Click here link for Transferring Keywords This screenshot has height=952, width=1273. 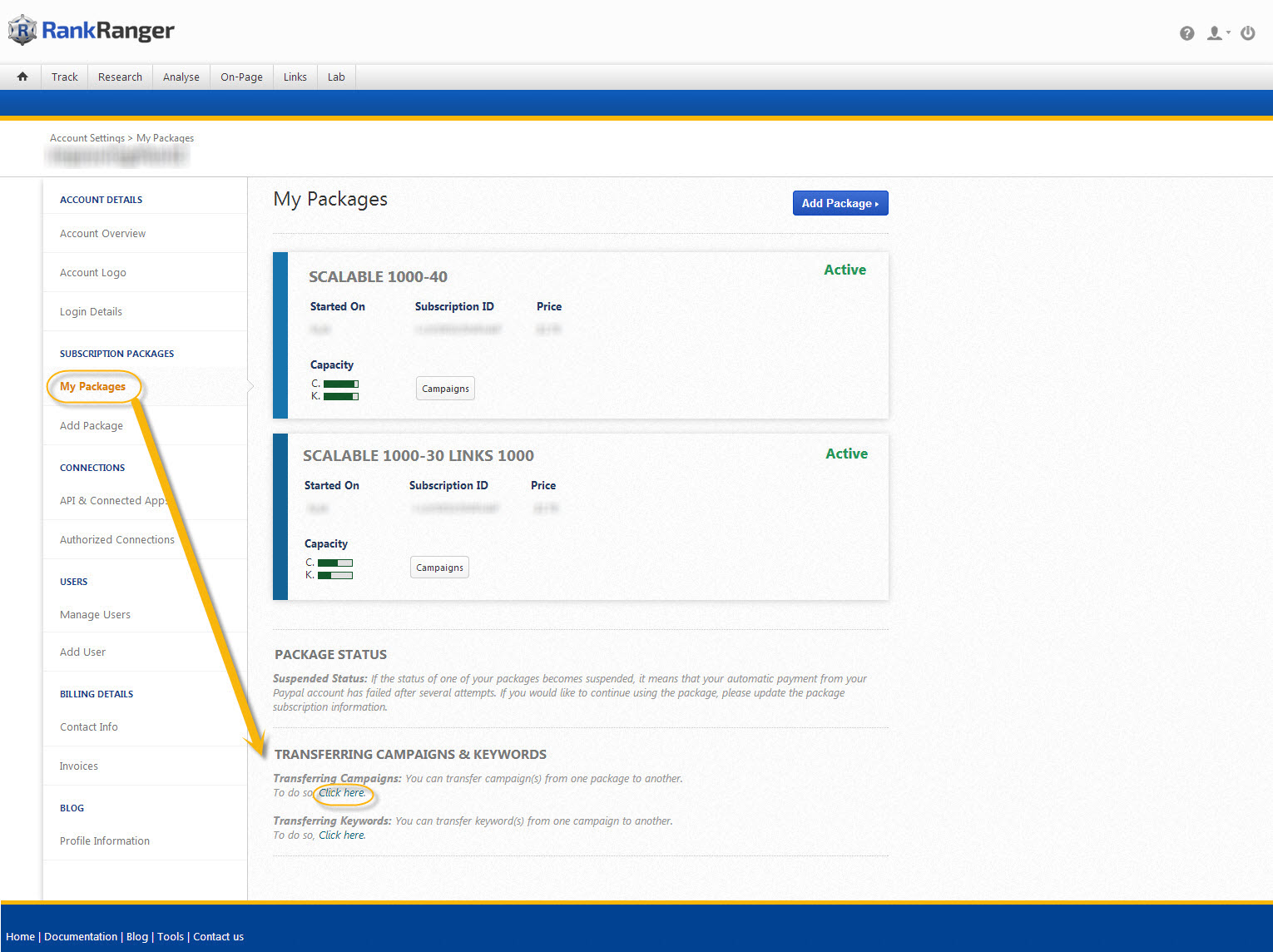click(342, 835)
